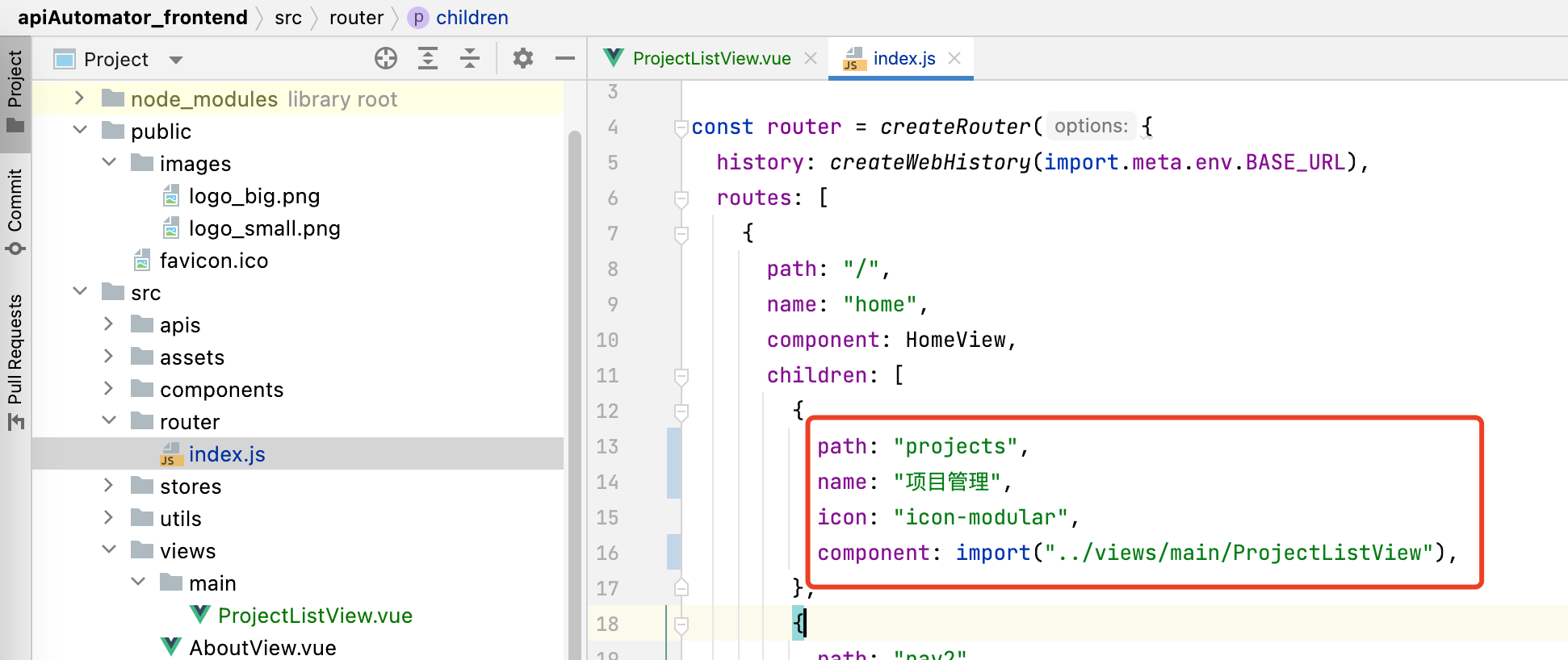Image resolution: width=1568 pixels, height=660 pixels.
Task: Expand the node_modules folder
Action: point(78,98)
